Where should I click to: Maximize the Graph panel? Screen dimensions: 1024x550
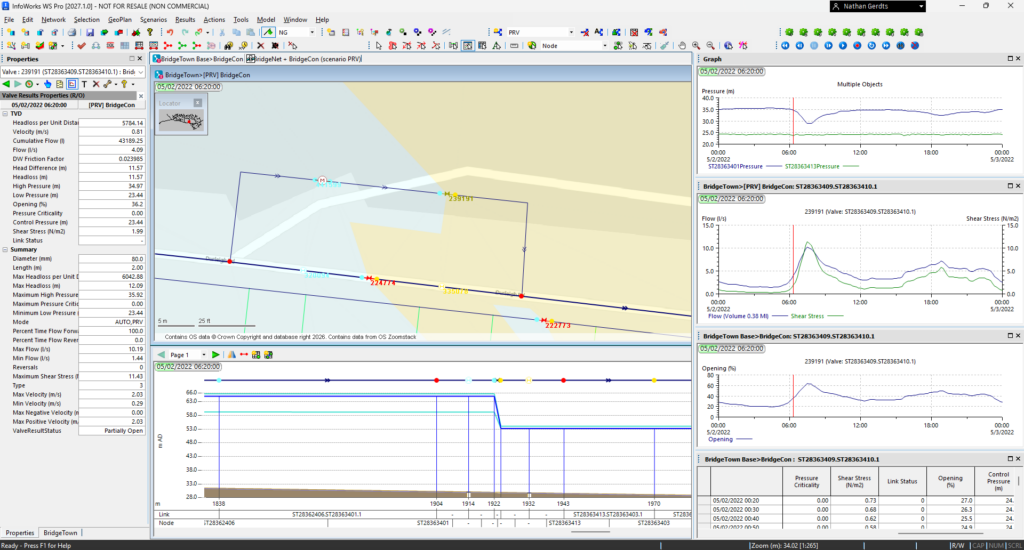[1010, 59]
